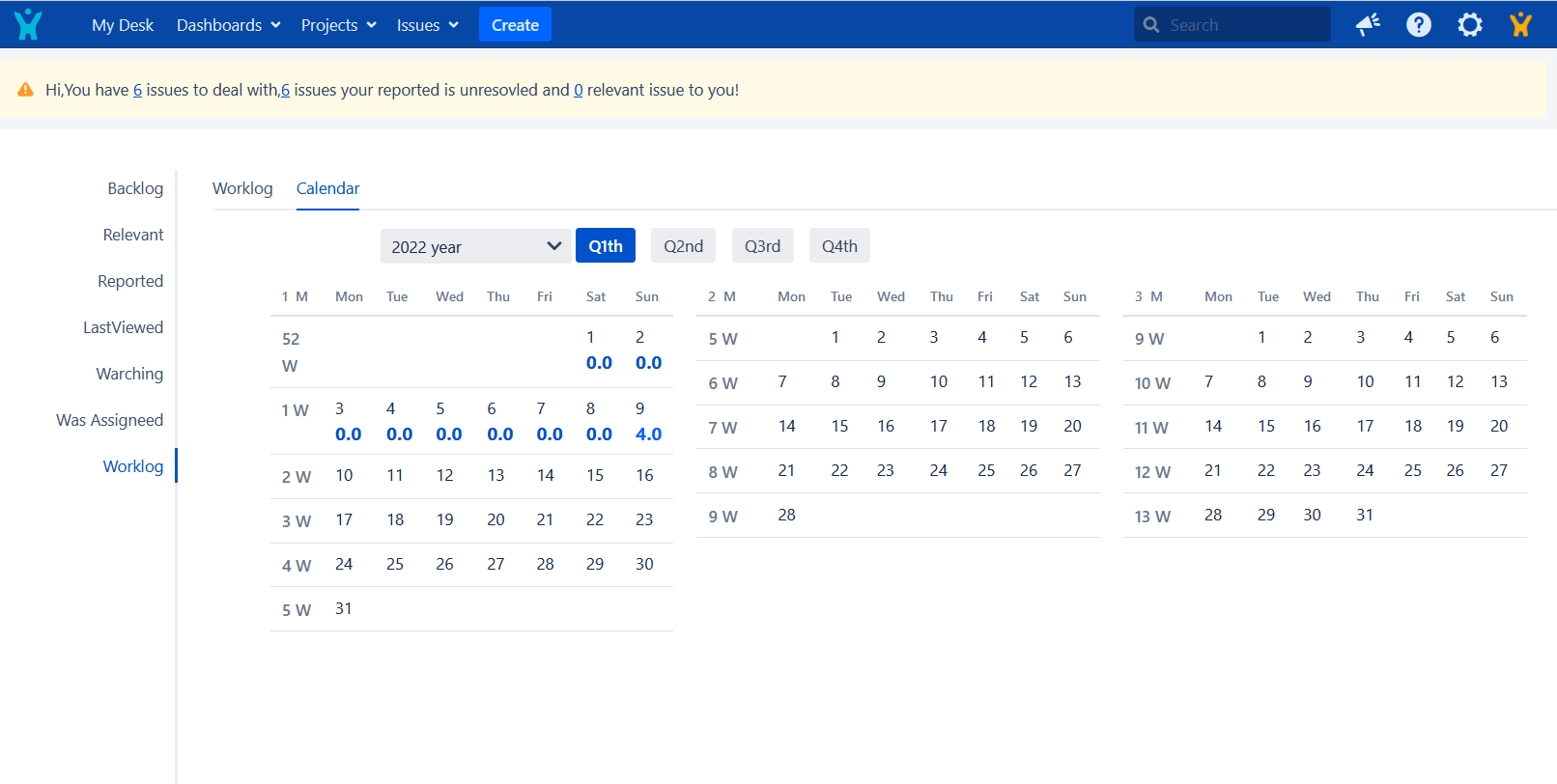1557x784 pixels.
Task: Open the help question mark icon
Action: tap(1419, 24)
